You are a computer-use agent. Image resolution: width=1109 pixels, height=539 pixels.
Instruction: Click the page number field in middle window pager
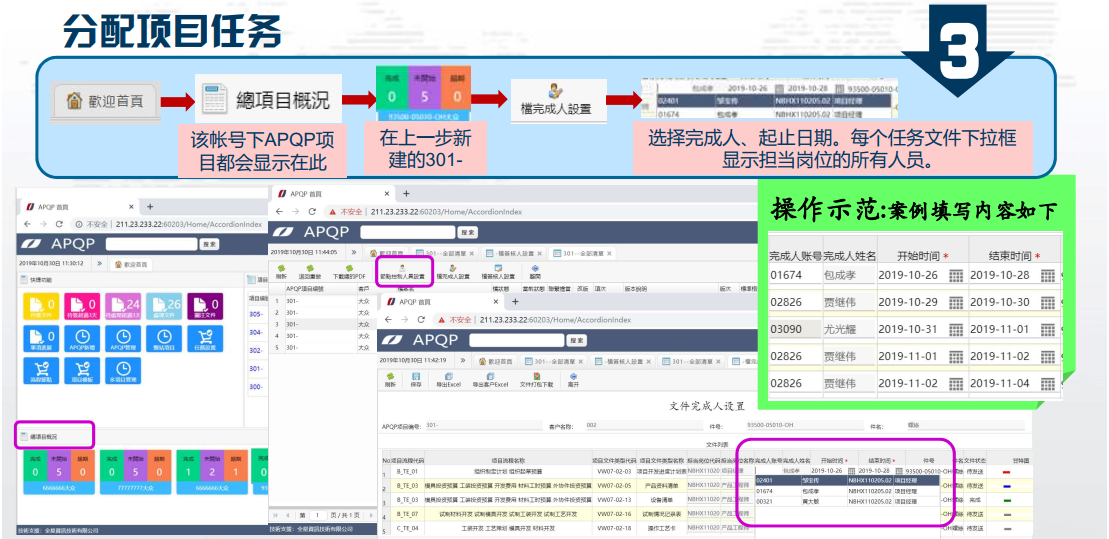pyautogui.click(x=318, y=515)
